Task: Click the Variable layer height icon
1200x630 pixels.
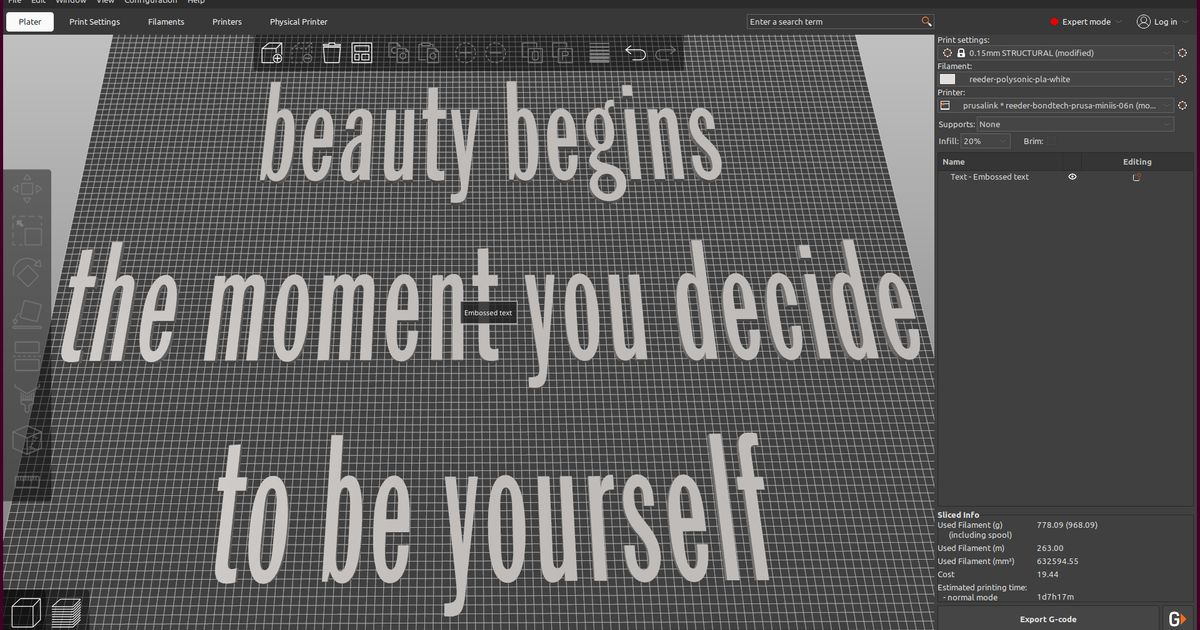Action: [x=598, y=52]
